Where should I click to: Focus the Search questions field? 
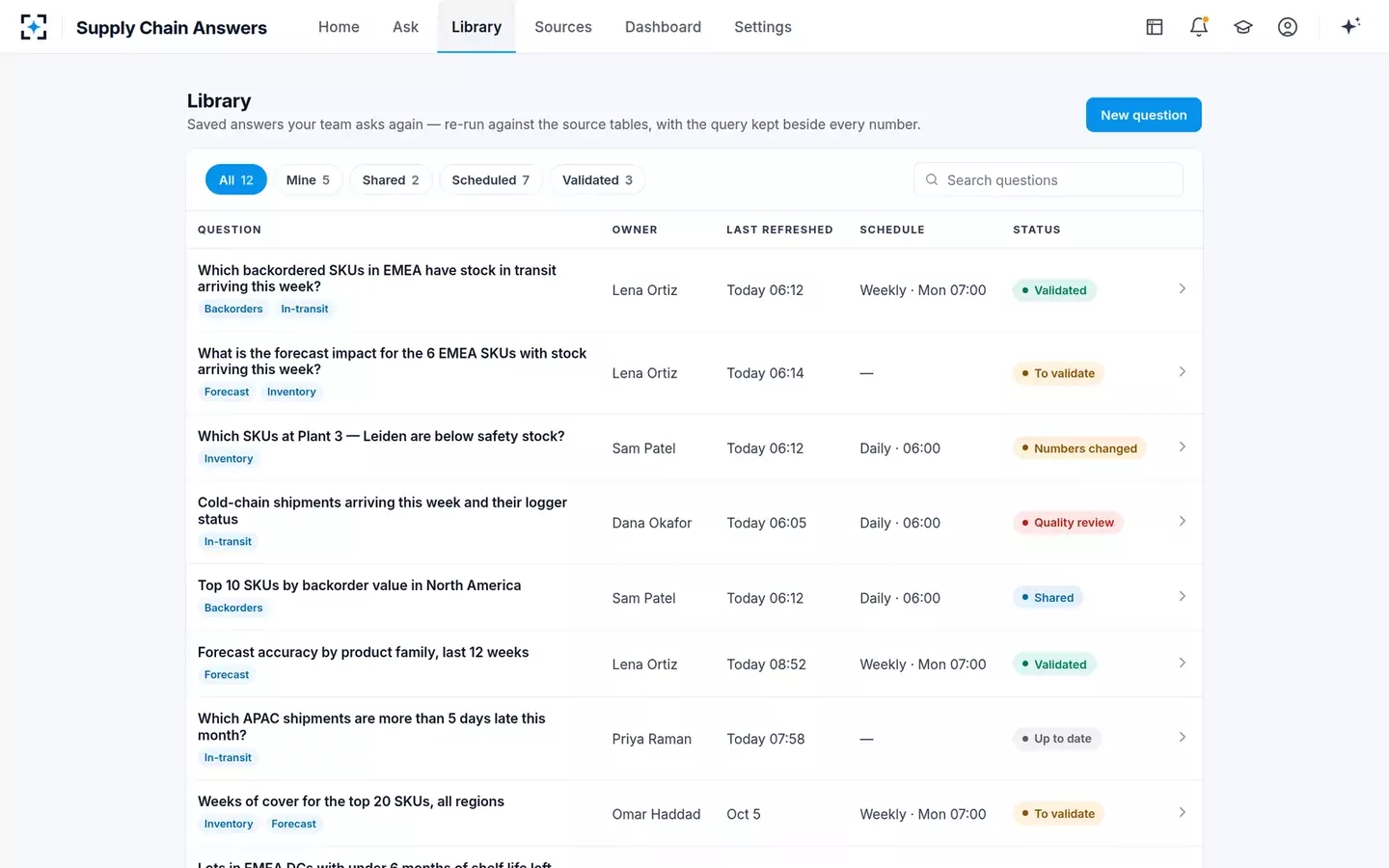coord(1049,180)
